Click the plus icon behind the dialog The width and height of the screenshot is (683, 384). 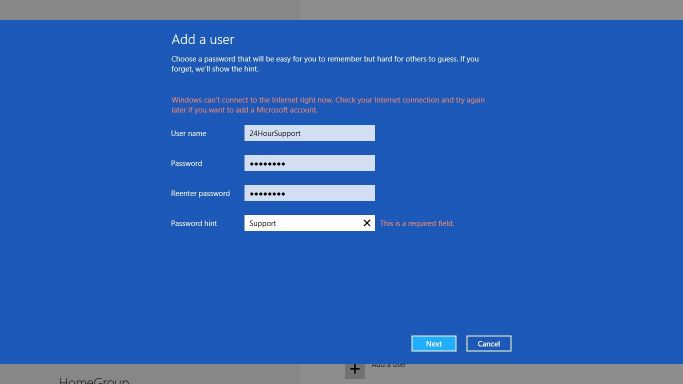pos(355,370)
